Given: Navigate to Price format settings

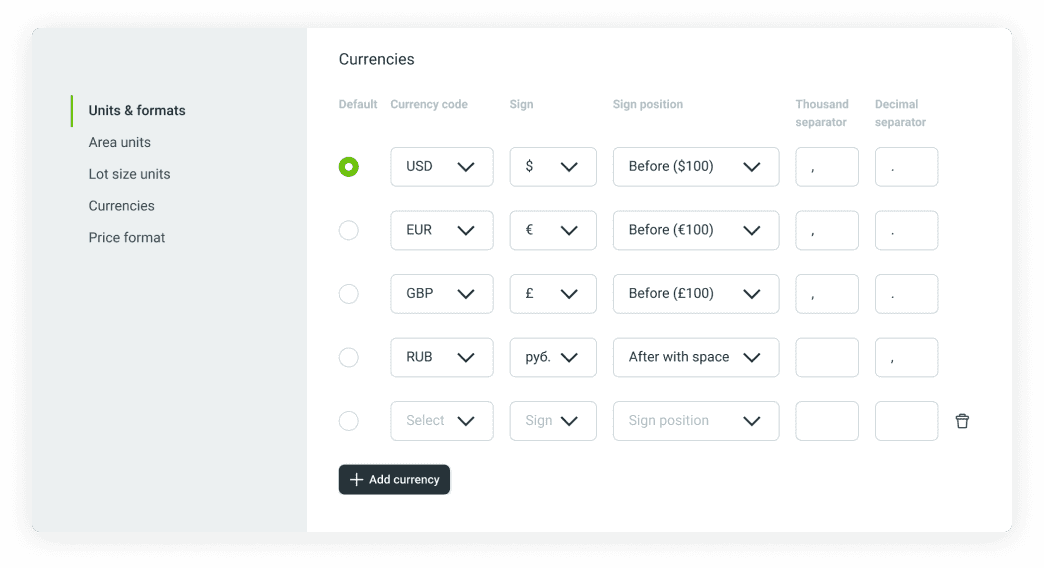Looking at the screenshot, I should coord(127,238).
